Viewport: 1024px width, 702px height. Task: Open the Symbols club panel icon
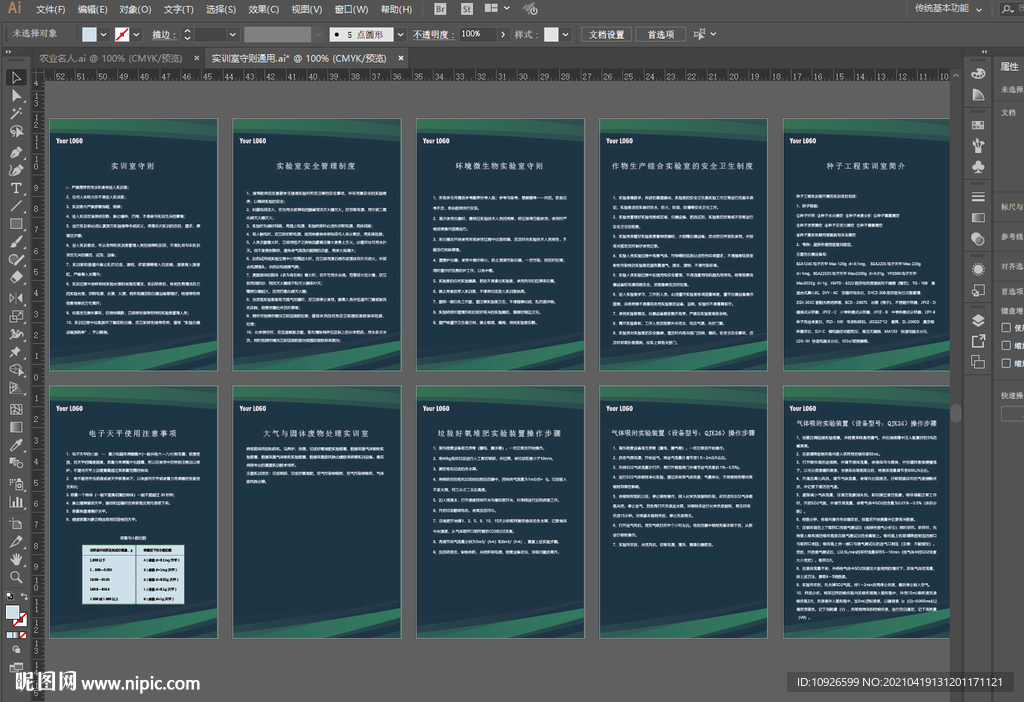tap(978, 167)
